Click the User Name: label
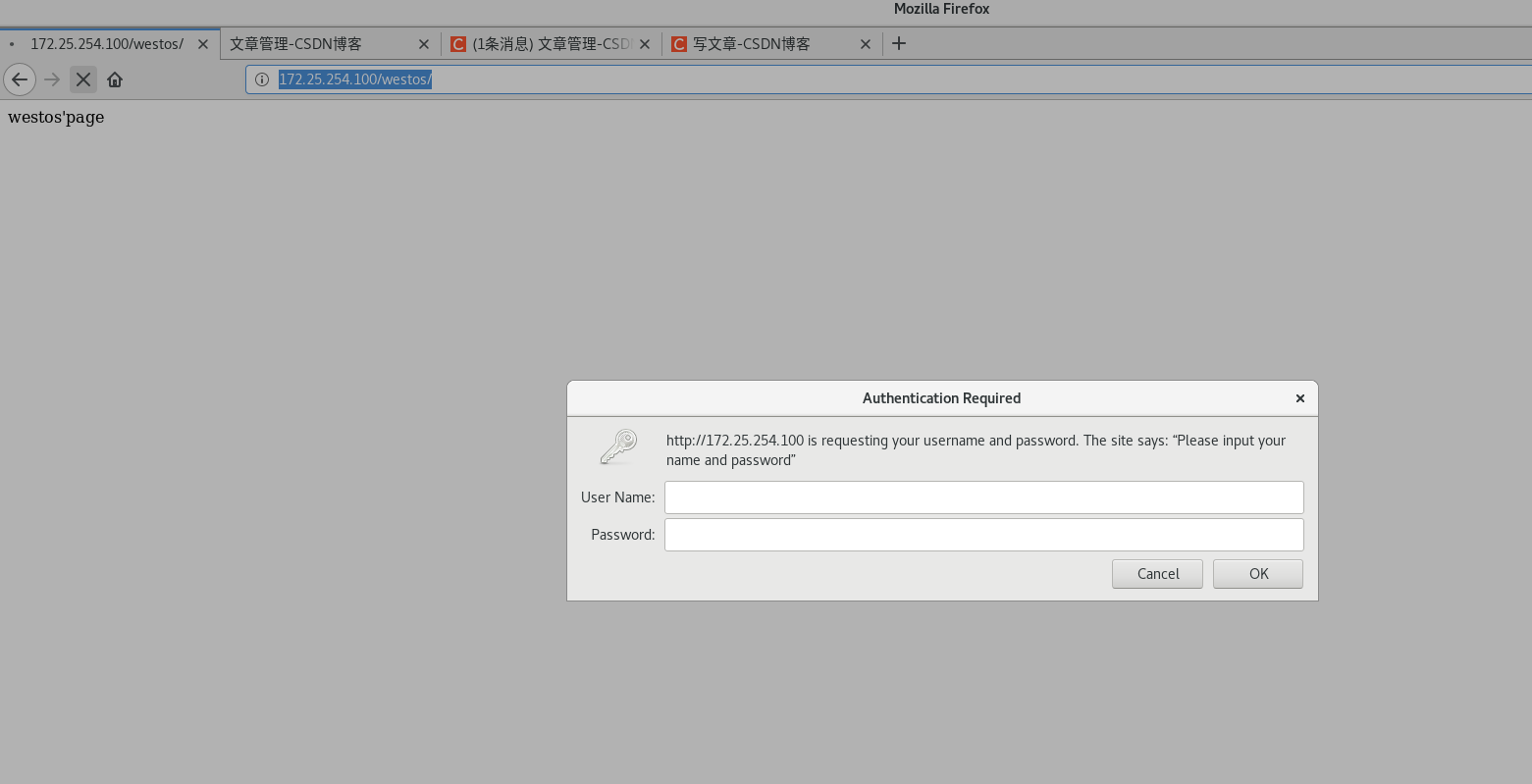This screenshot has width=1532, height=784. (x=617, y=497)
